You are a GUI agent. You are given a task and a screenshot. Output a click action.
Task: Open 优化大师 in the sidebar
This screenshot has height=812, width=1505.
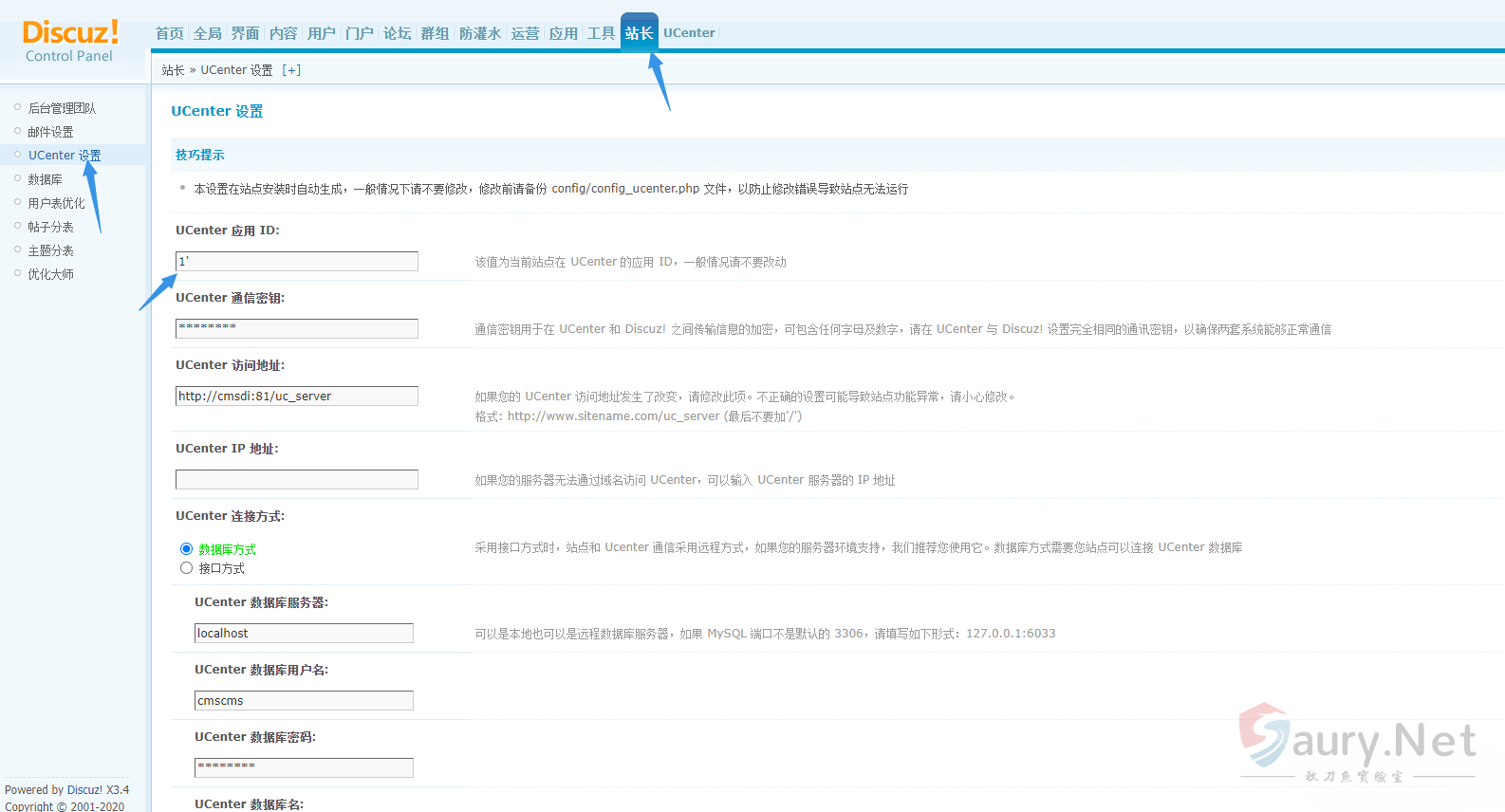pyautogui.click(x=50, y=274)
